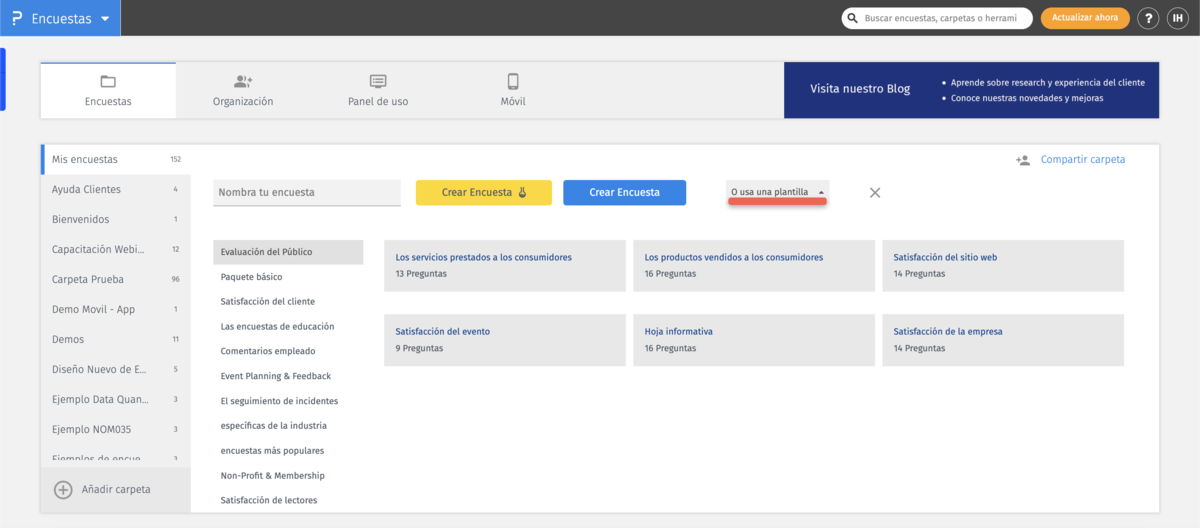Screen dimensions: 1200x530
Task: Open the Diseño Nuevo de E... folder
Action: (x=116, y=369)
